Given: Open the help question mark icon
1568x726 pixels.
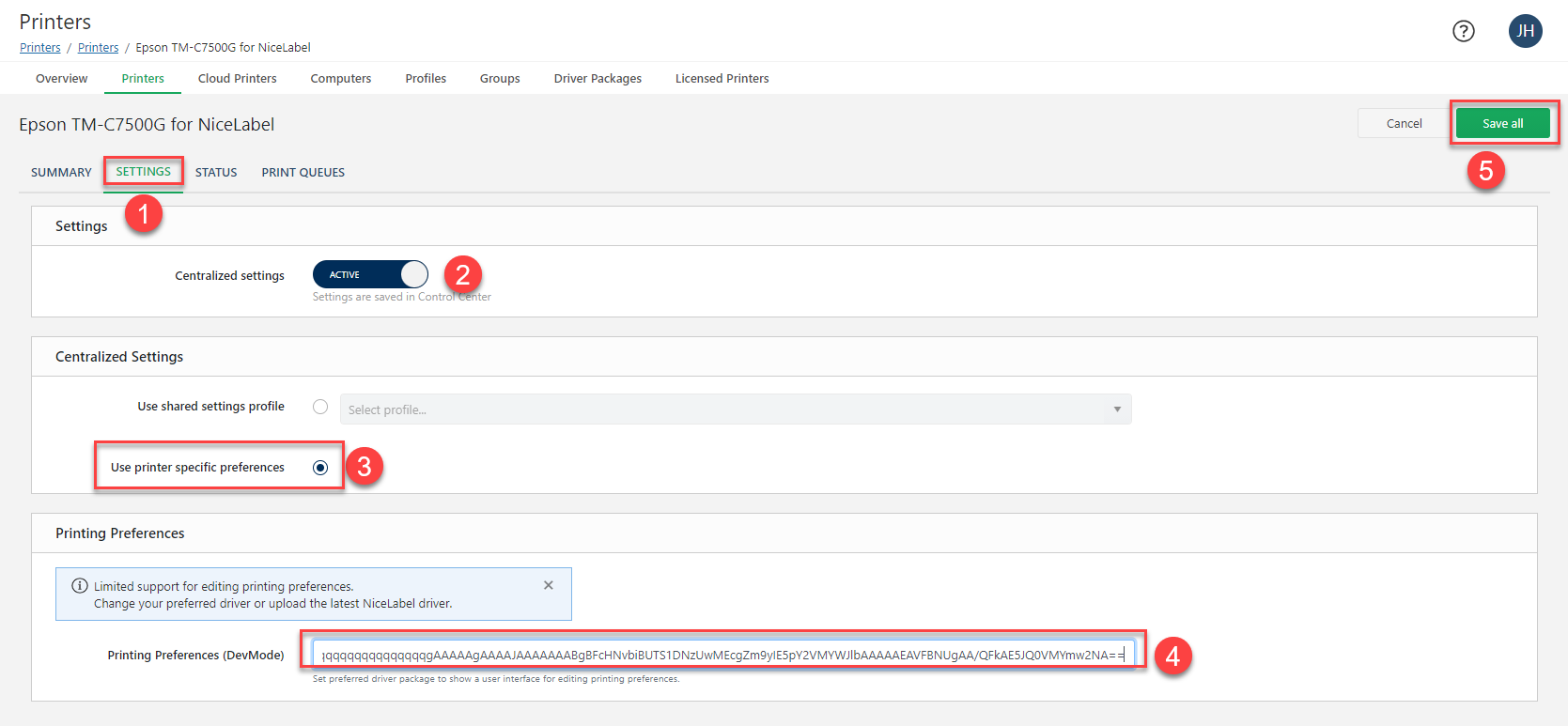Looking at the screenshot, I should pyautogui.click(x=1463, y=31).
